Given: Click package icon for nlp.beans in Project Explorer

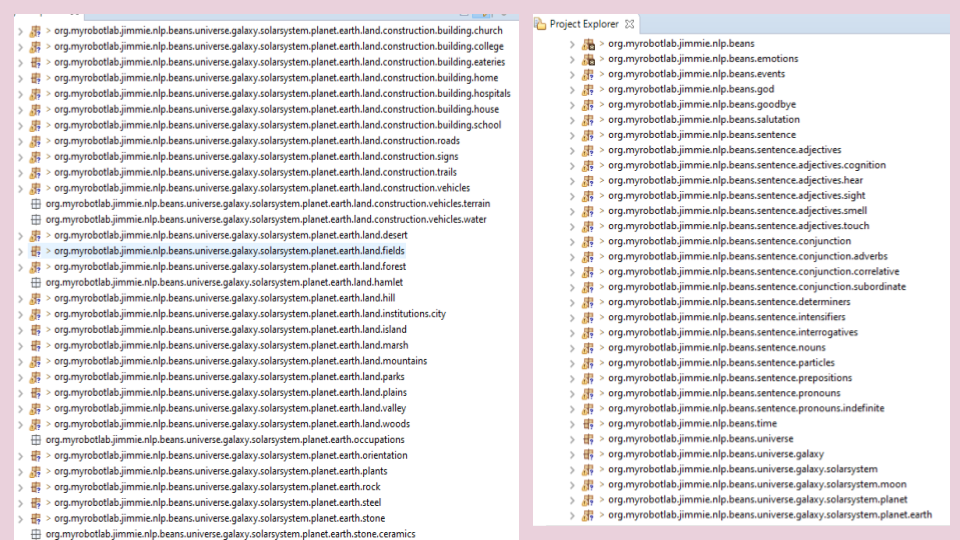Looking at the screenshot, I should (588, 43).
